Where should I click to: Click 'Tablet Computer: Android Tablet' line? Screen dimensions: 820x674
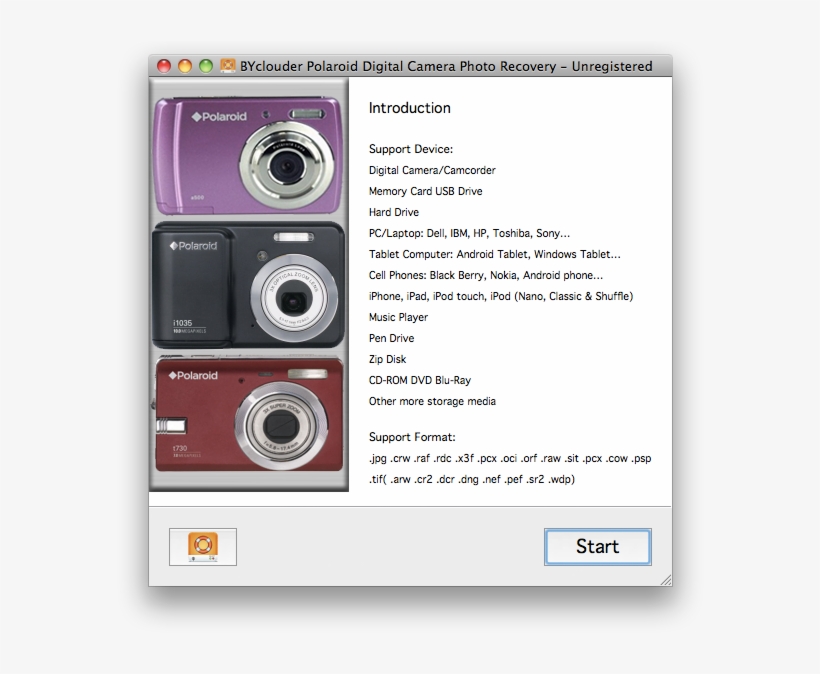point(495,254)
